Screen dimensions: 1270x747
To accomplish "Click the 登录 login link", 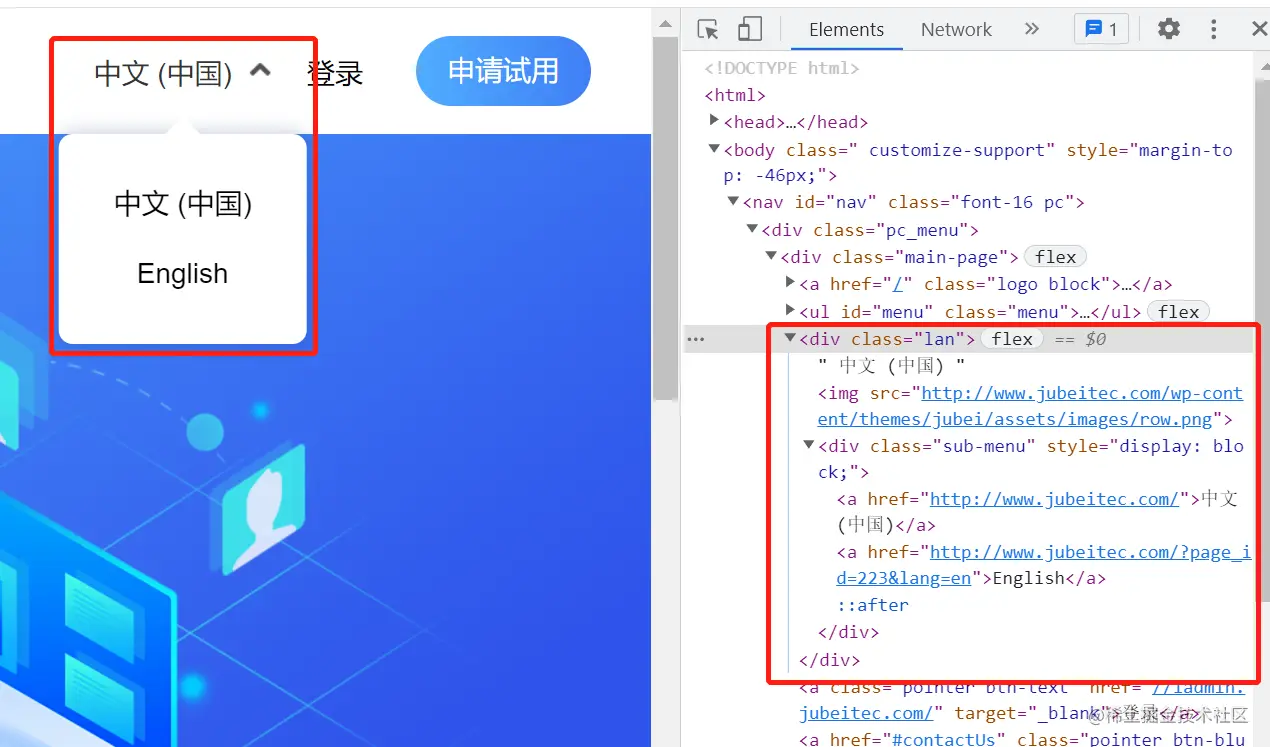I will pyautogui.click(x=335, y=73).
